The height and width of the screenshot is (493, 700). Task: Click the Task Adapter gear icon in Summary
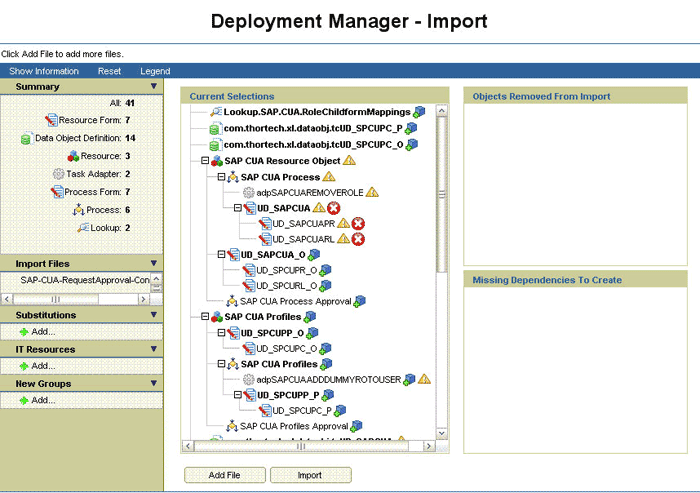tap(58, 174)
